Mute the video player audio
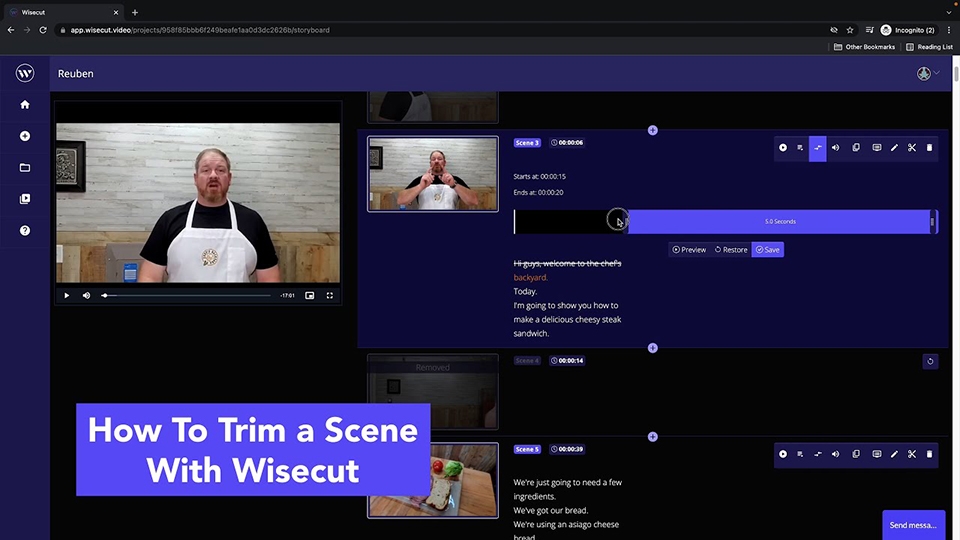Image resolution: width=960 pixels, height=540 pixels. pyautogui.click(x=86, y=296)
